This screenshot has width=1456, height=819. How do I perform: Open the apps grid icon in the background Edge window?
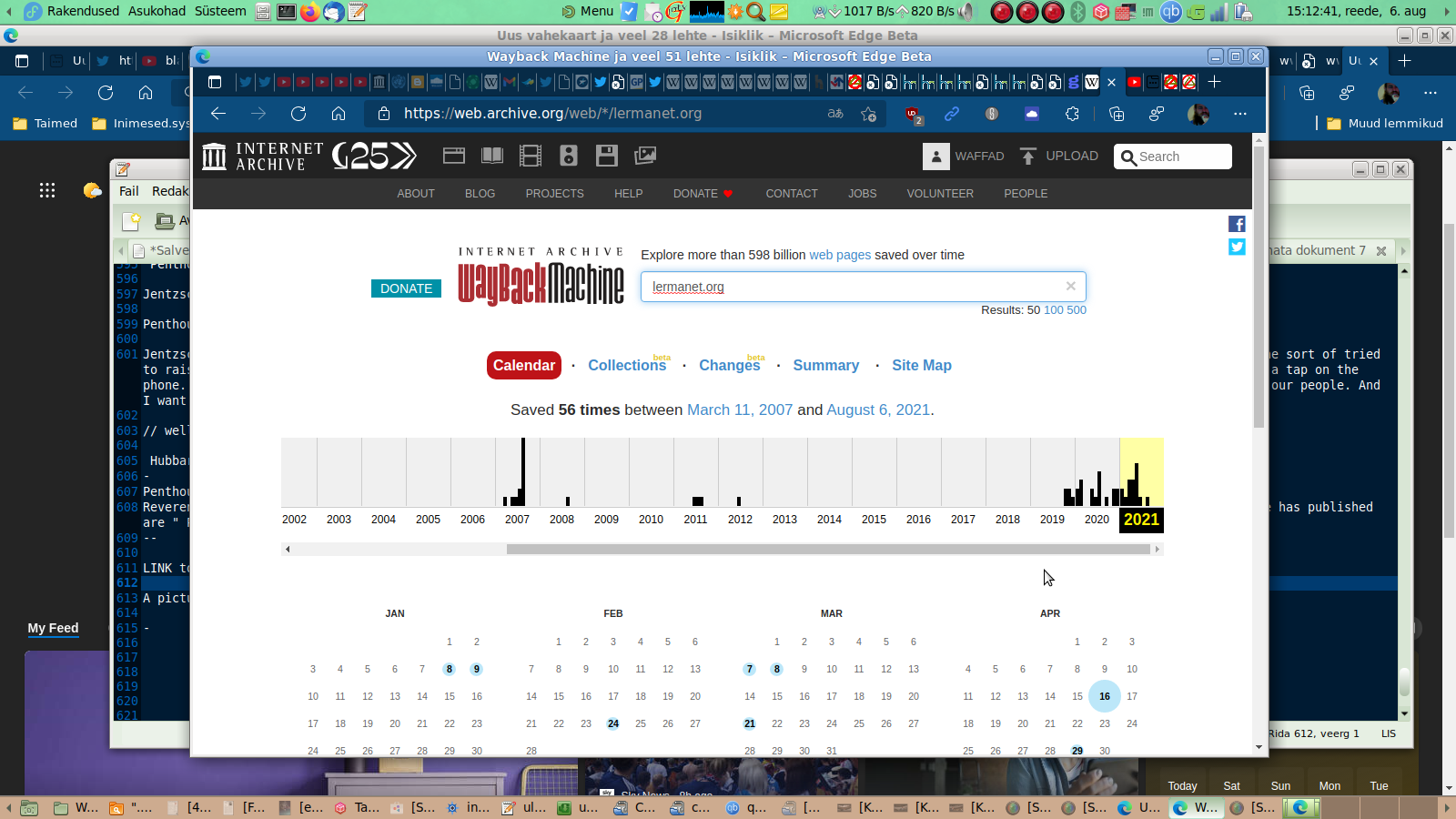click(47, 190)
